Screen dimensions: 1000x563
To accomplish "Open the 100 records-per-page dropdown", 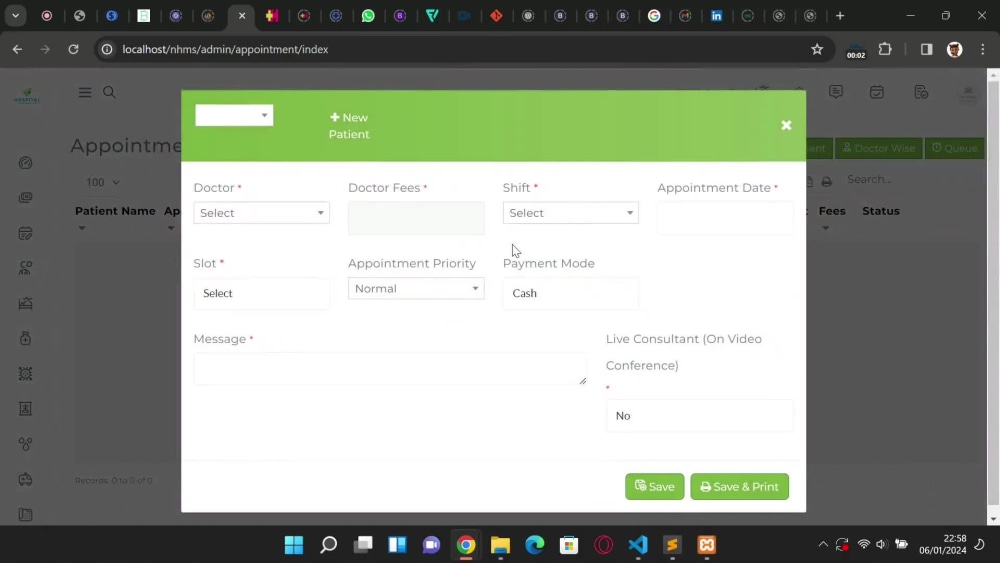I will (103, 182).
